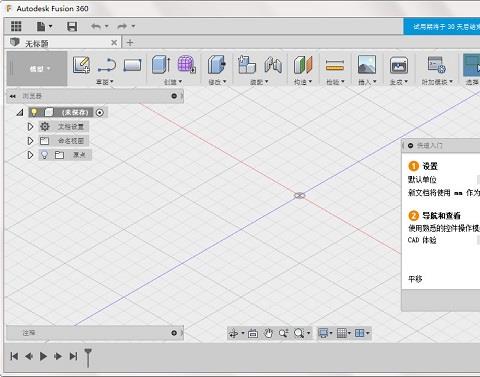Click the 快速入门 panel collapse circle

[x=411, y=145]
